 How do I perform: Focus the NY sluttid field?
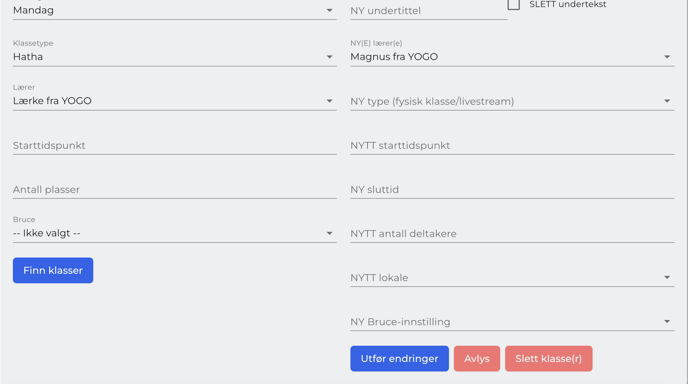512,190
